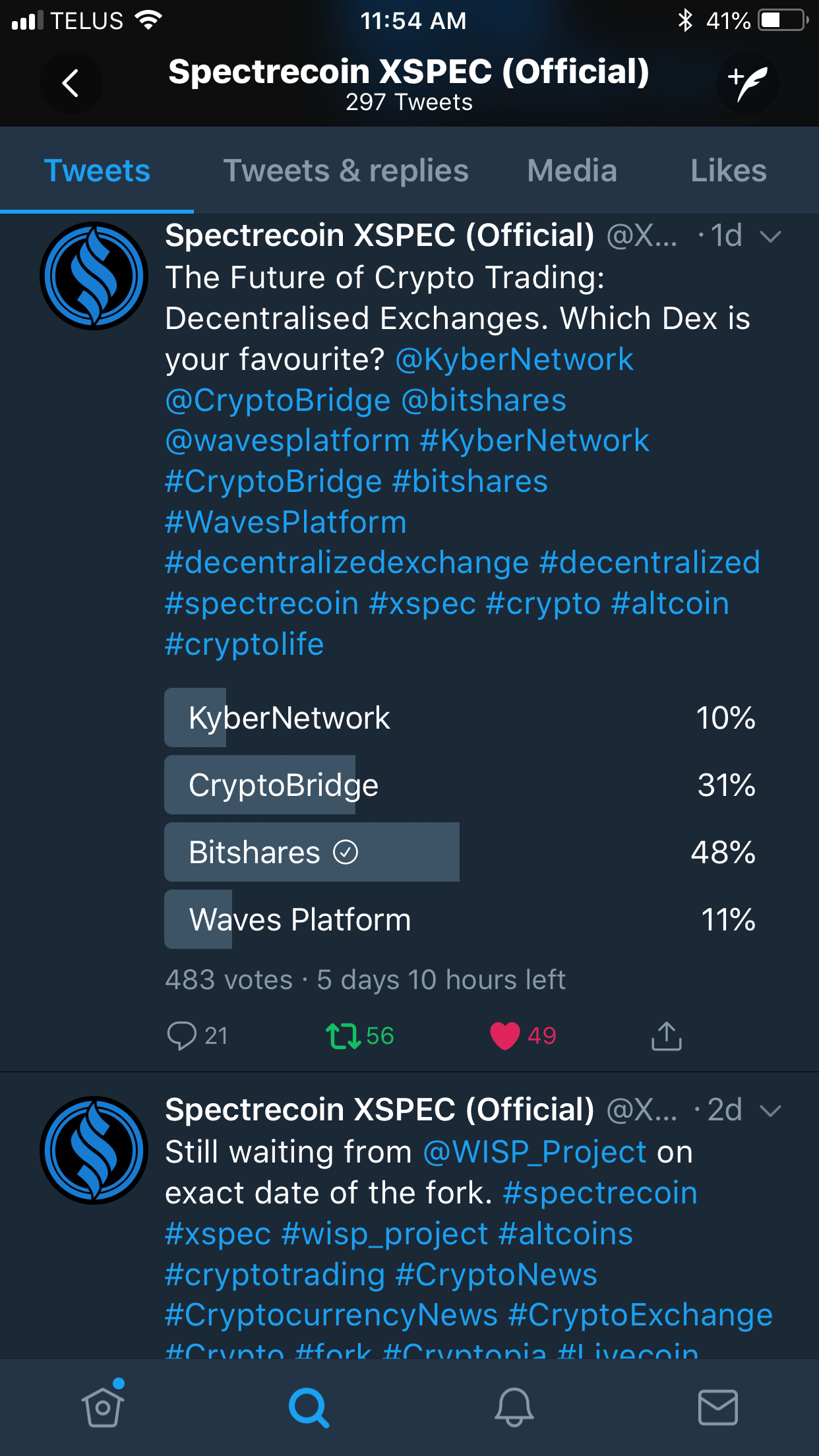Retweet the decentralised exchanges poll tweet
This screenshot has height=1456, width=819.
click(x=359, y=1036)
